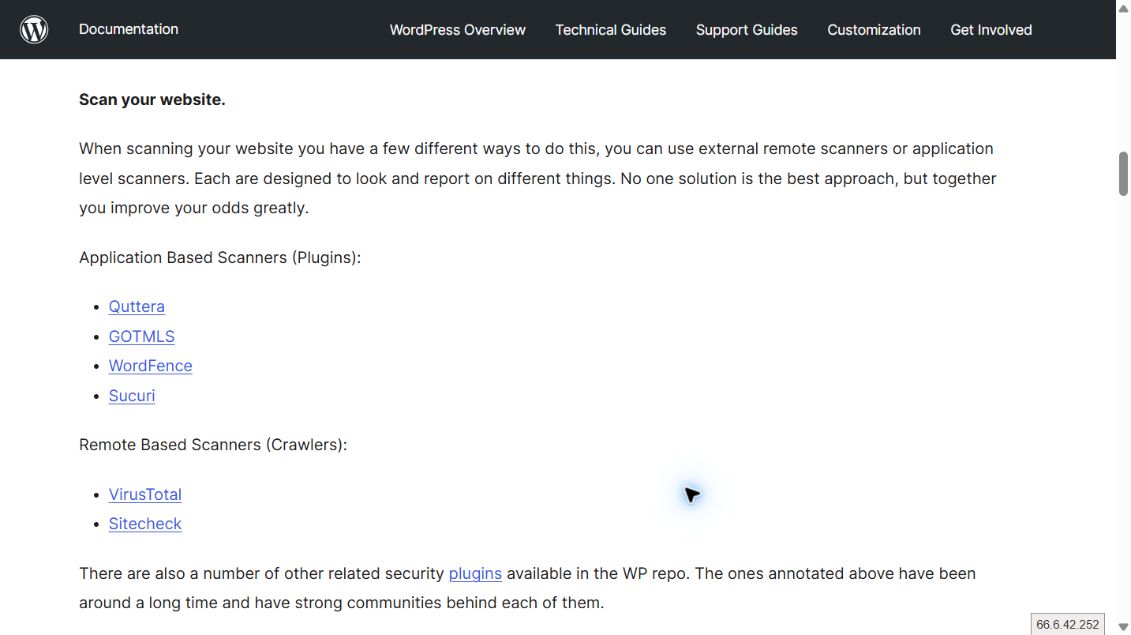Open the Customization menu
The width and height of the screenshot is (1131, 635).
873,30
